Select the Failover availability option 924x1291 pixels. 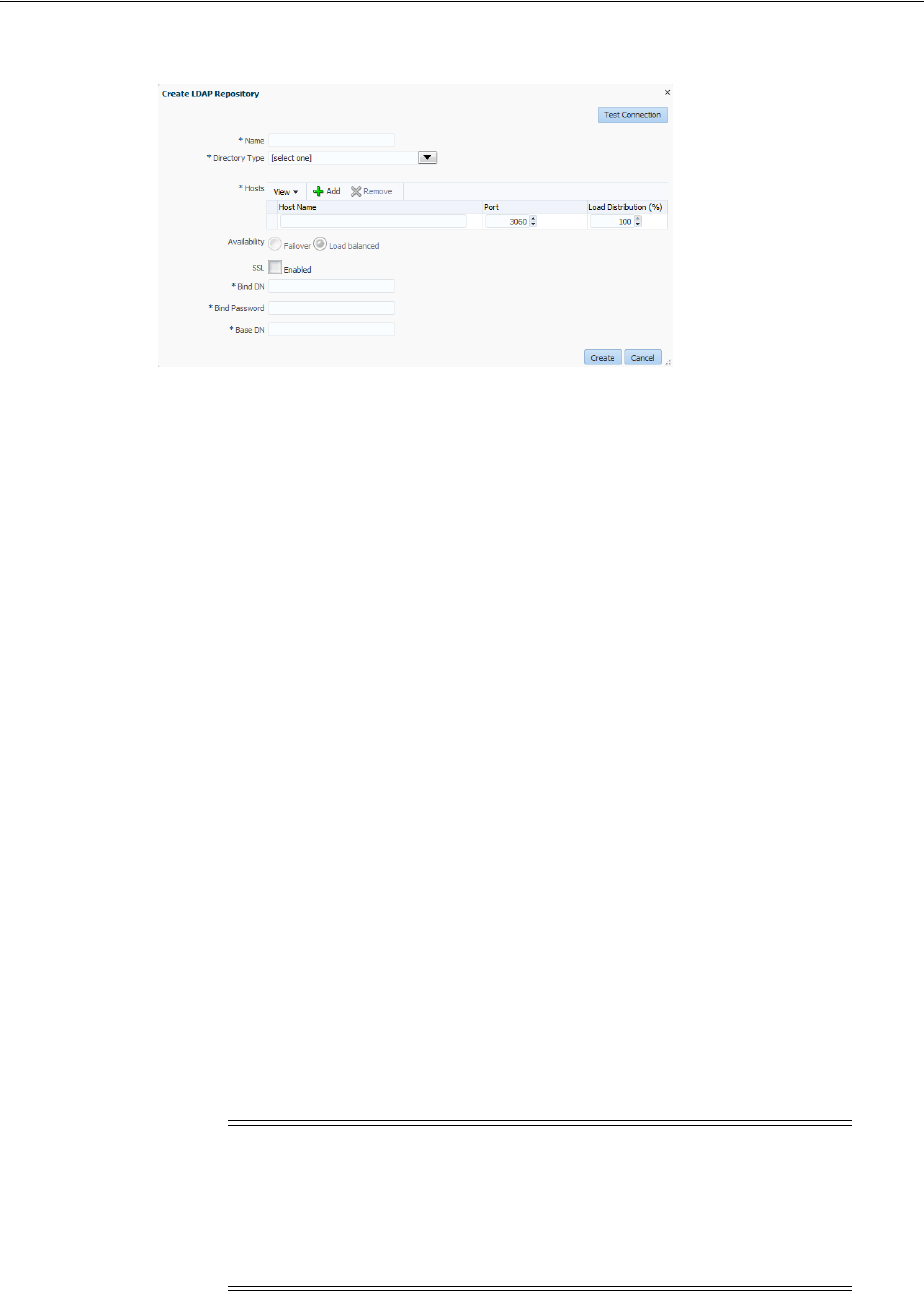[275, 243]
